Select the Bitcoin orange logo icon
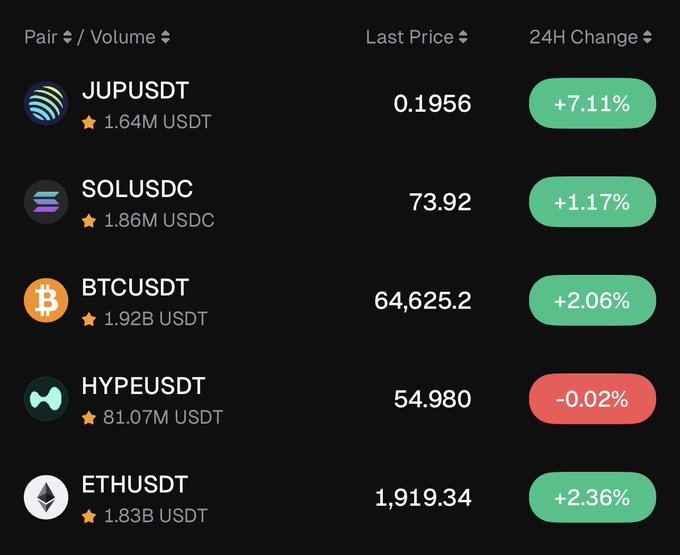Image resolution: width=680 pixels, height=555 pixels. pos(46,300)
